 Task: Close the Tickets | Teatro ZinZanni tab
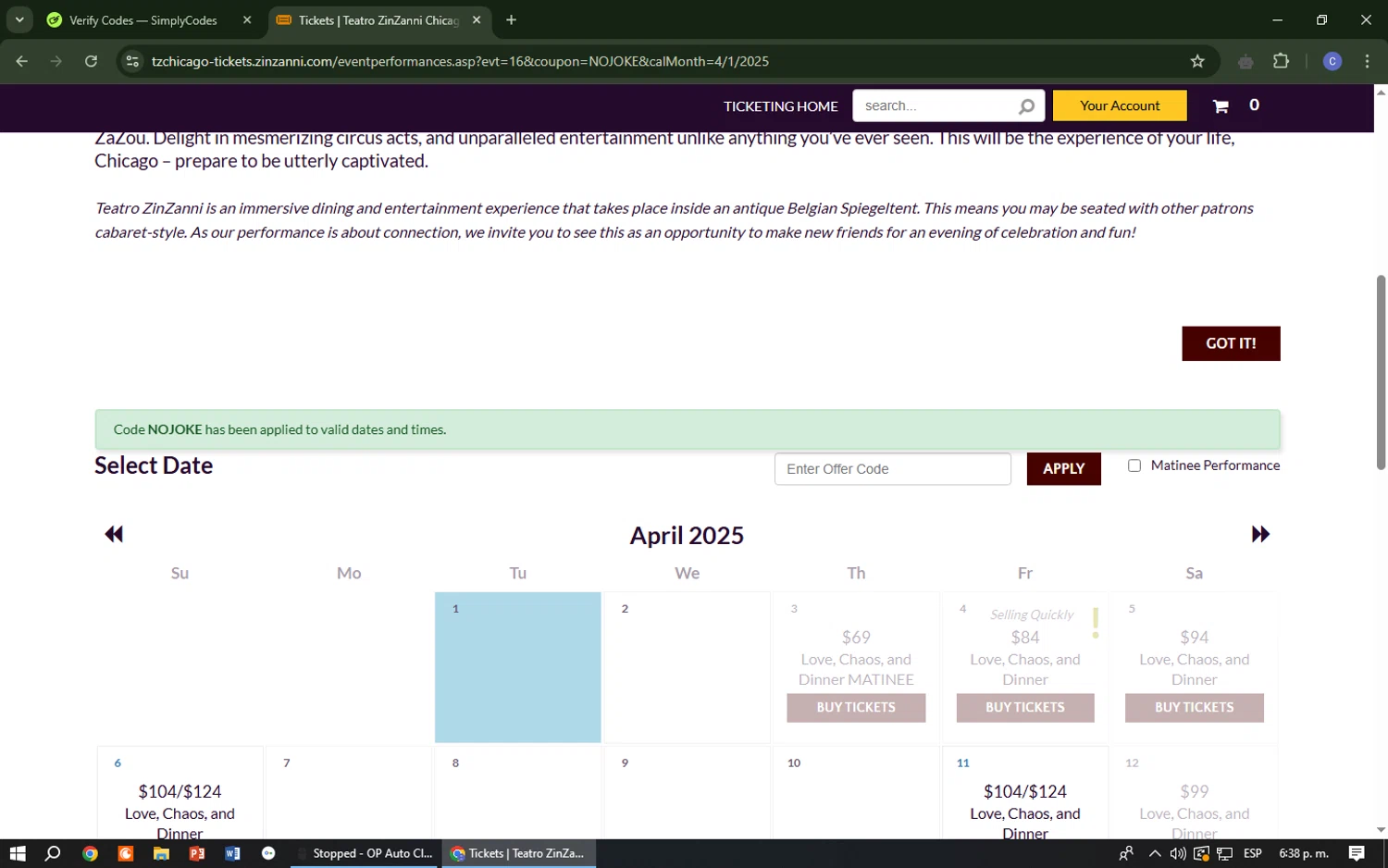[477, 19]
